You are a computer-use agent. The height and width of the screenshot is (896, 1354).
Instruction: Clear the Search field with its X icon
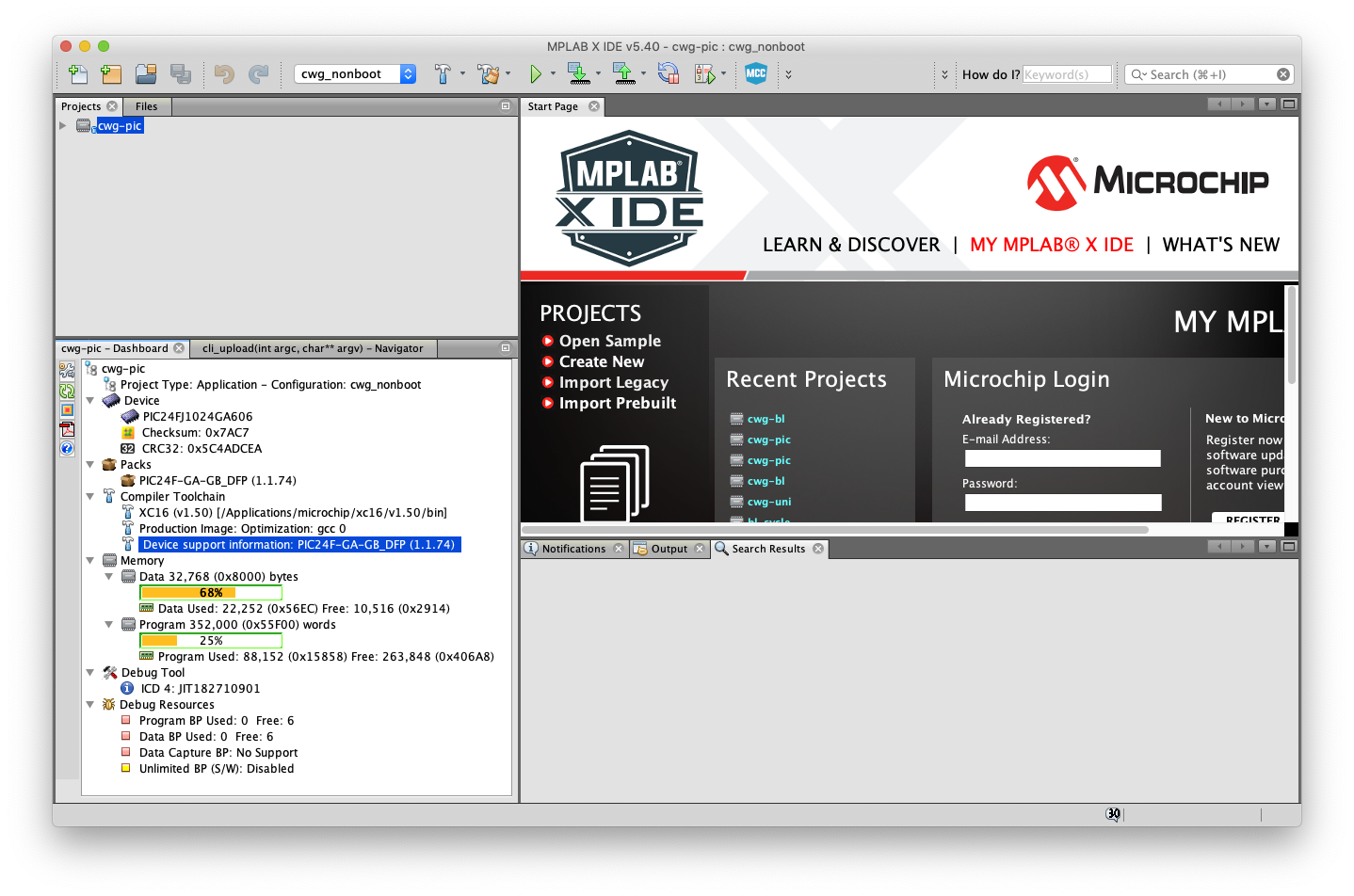pos(1283,74)
